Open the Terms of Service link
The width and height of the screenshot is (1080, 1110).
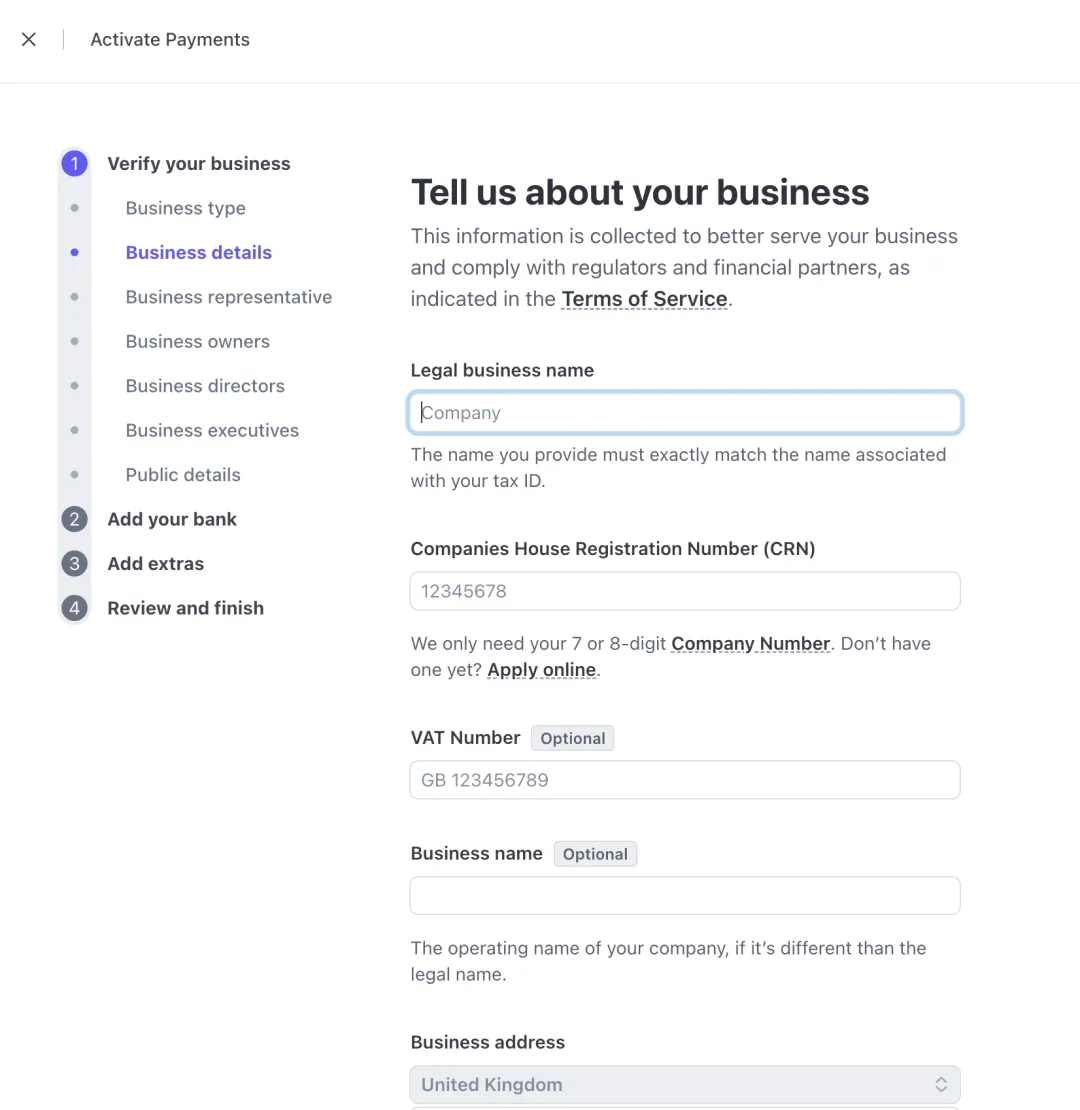coord(645,299)
